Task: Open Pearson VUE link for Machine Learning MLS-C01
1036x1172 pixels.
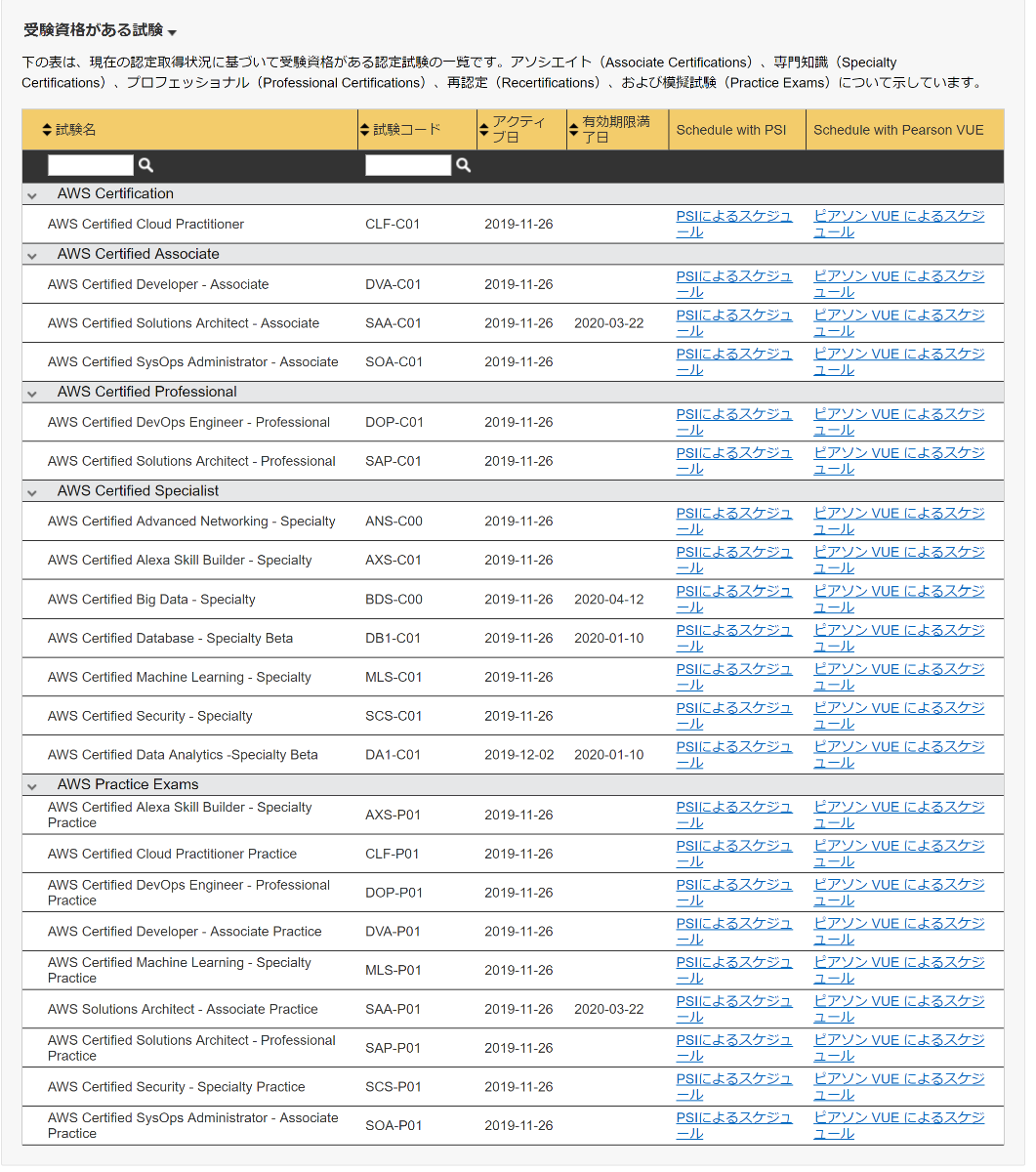Action: tap(899, 677)
